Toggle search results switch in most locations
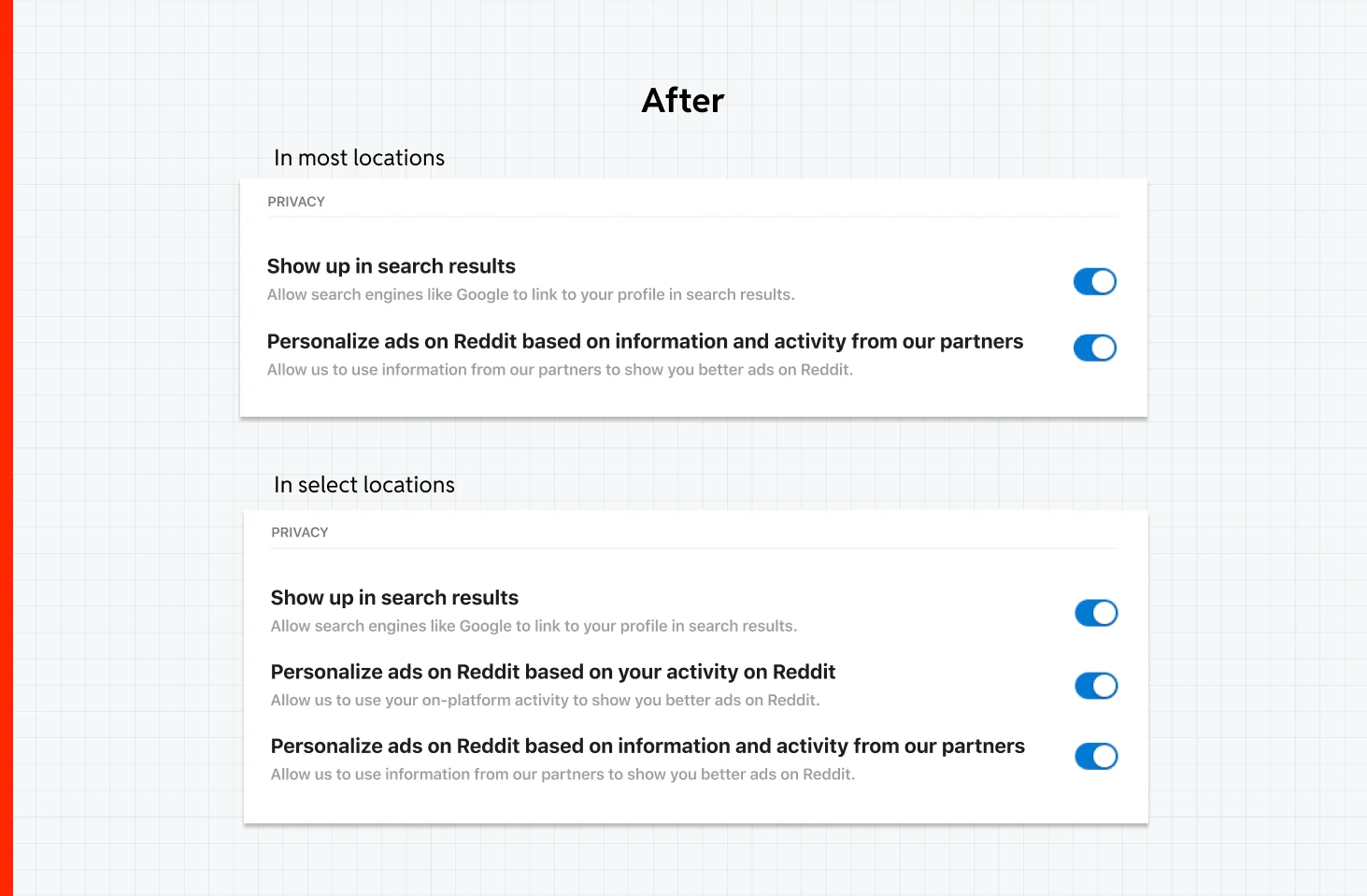 1095,281
